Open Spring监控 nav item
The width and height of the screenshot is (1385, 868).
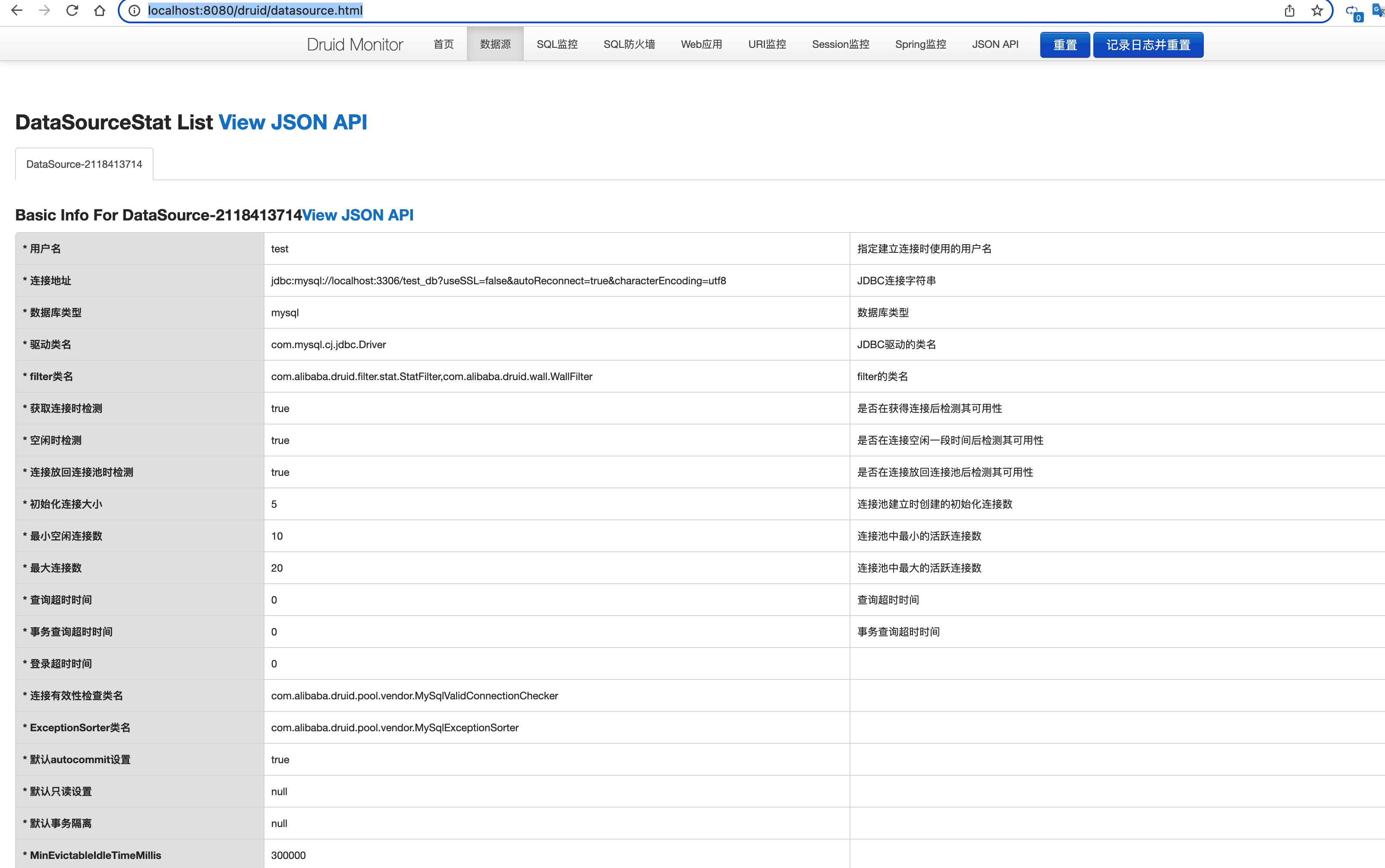(x=920, y=44)
